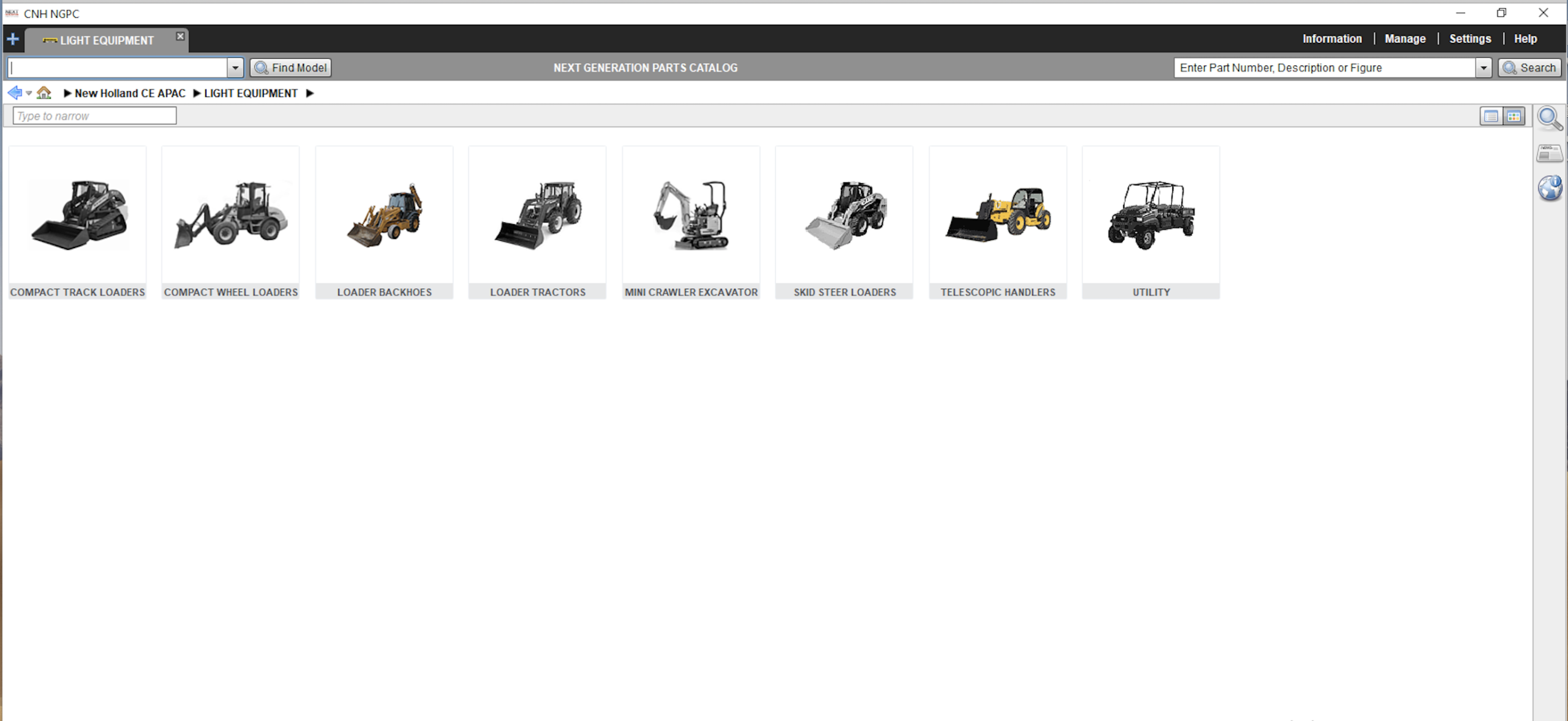The image size is (1568, 721).
Task: Switch to thumbnail grid view
Action: click(1513, 116)
